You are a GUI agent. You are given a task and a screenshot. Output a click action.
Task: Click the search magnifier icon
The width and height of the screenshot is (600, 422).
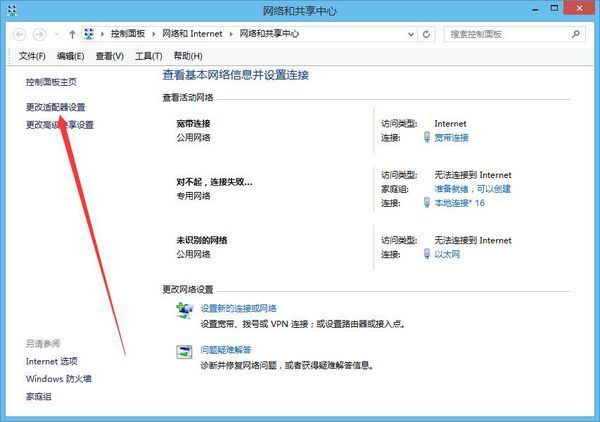coord(576,34)
